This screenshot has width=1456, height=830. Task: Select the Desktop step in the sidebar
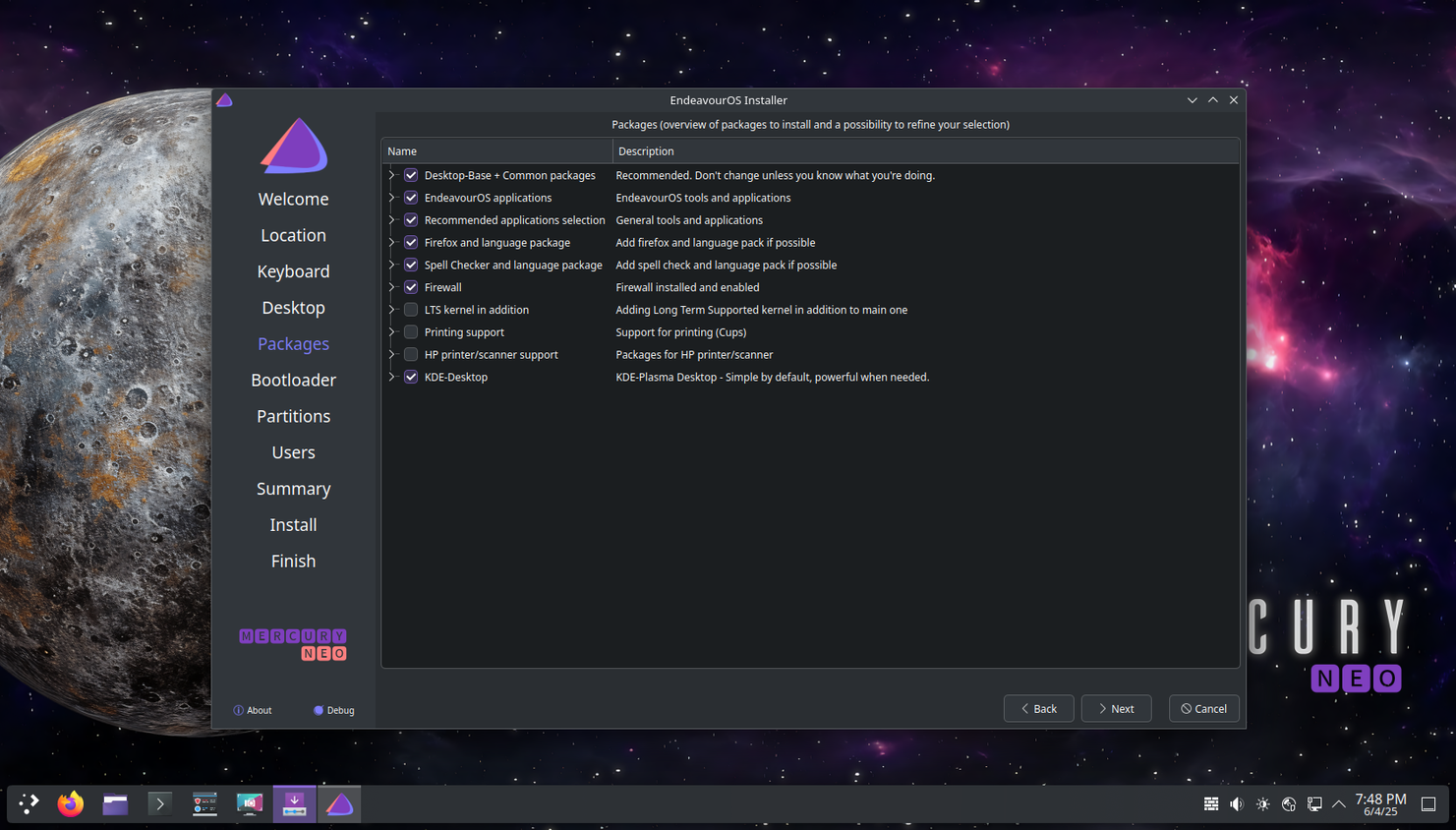[x=293, y=308]
